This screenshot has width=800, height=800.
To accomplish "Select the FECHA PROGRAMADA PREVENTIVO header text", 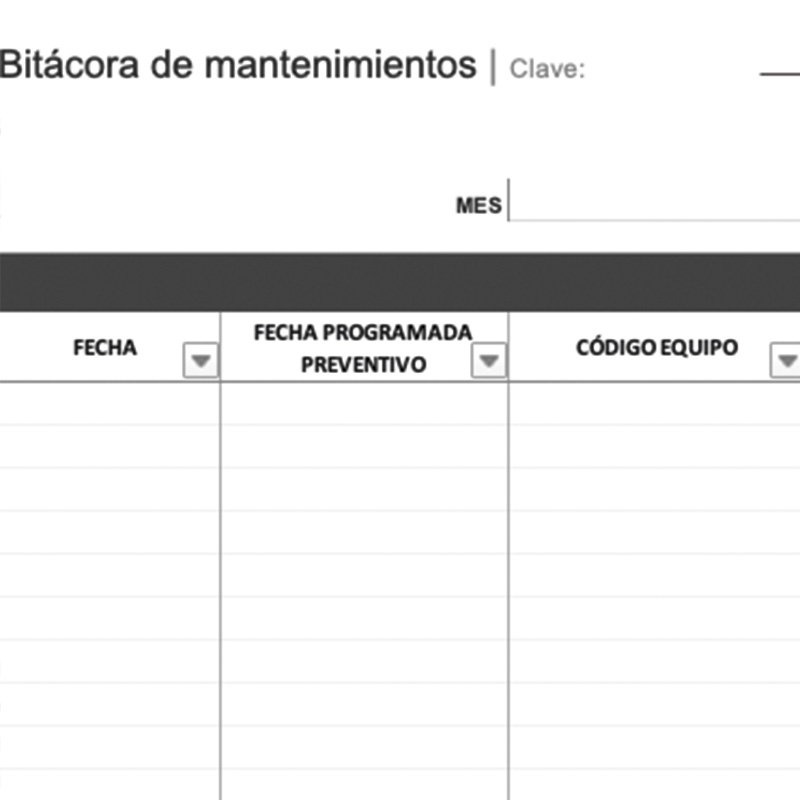I will point(363,347).
